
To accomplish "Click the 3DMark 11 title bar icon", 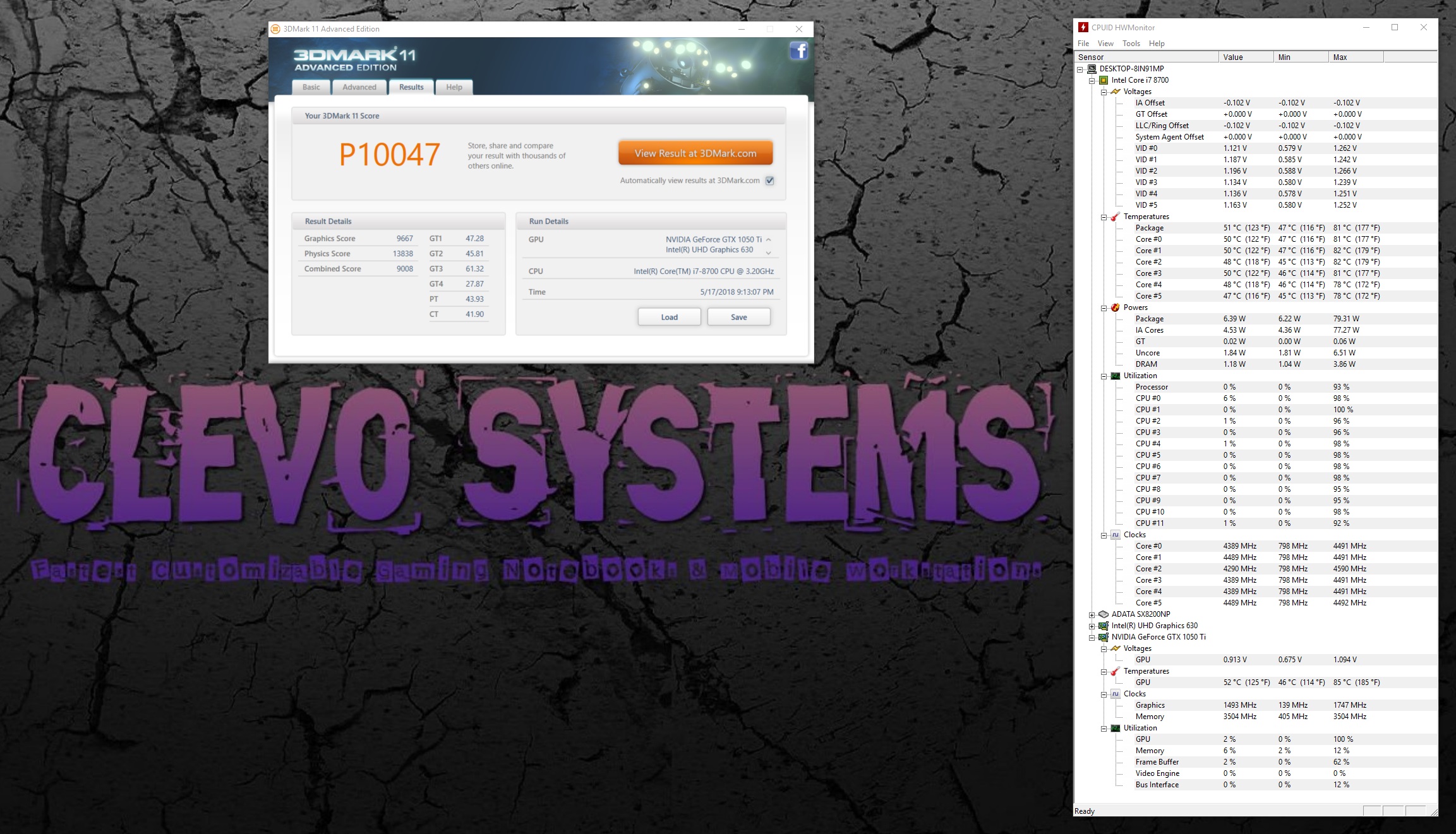I will pos(275,29).
